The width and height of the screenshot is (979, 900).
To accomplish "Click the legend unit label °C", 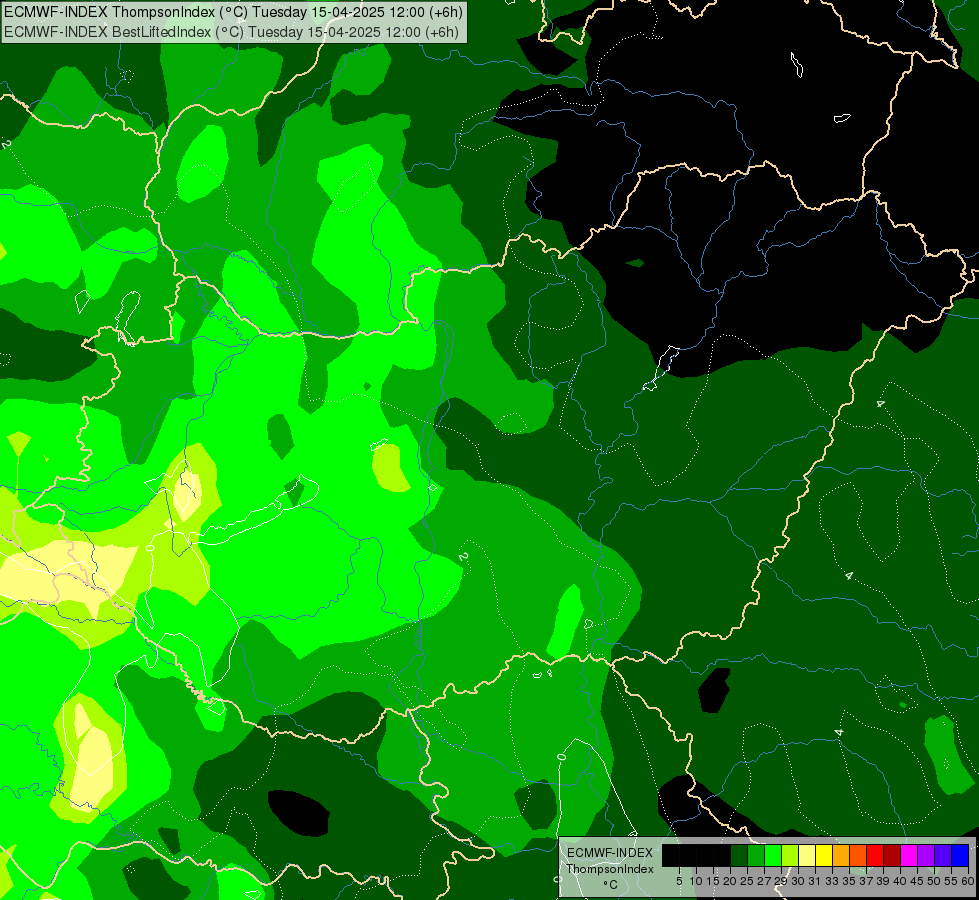I will [610, 884].
